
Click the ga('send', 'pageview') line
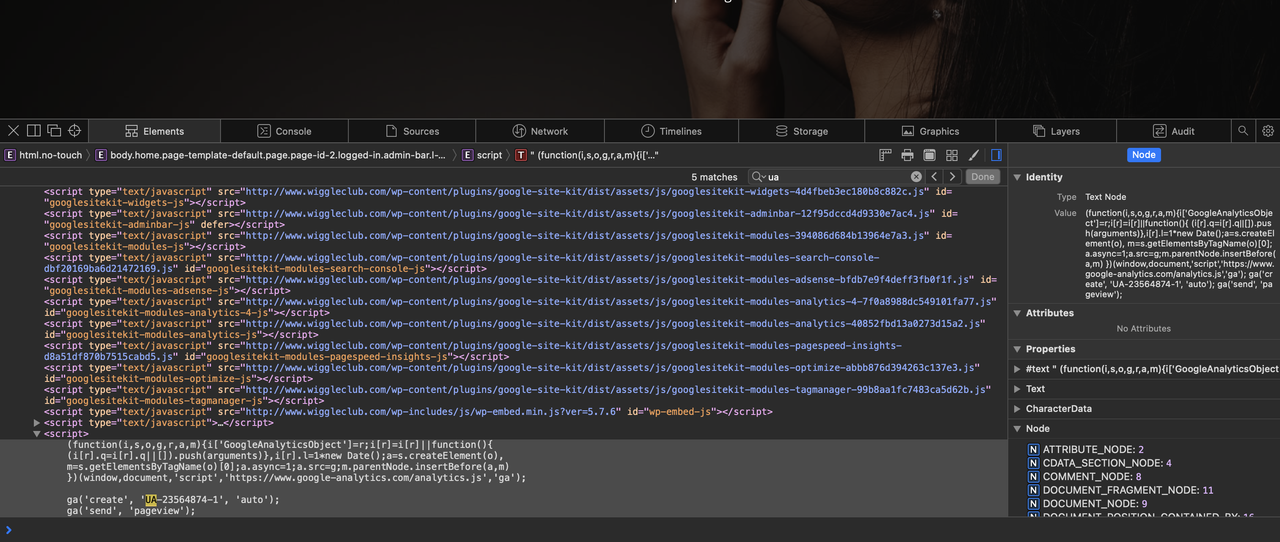[131, 510]
